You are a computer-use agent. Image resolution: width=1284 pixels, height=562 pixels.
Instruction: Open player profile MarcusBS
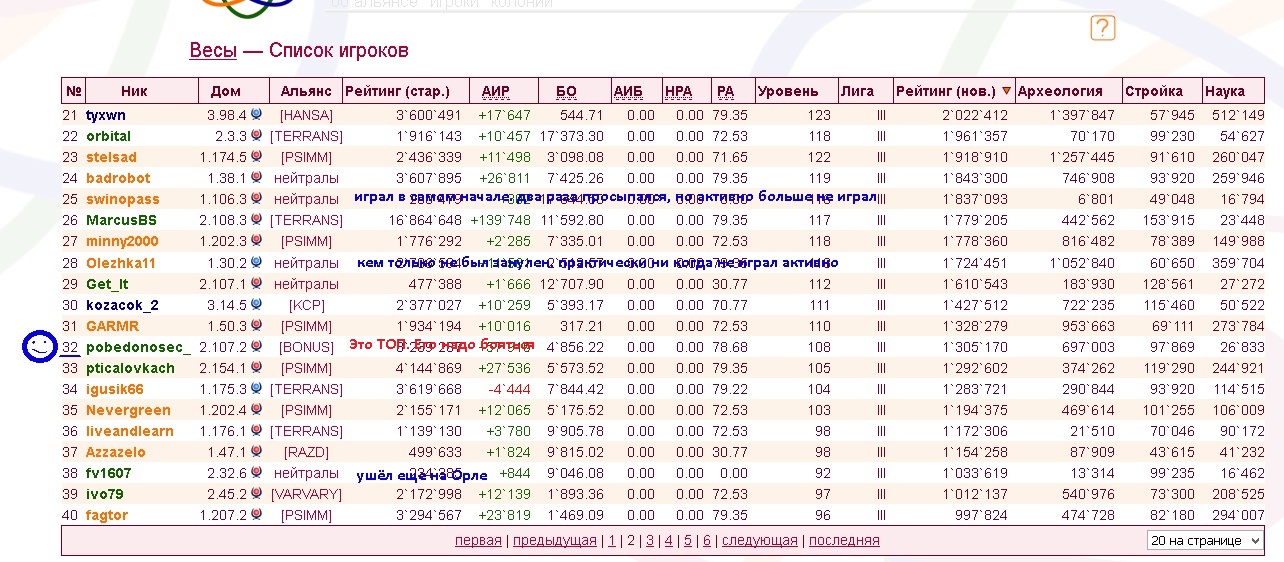(121, 220)
